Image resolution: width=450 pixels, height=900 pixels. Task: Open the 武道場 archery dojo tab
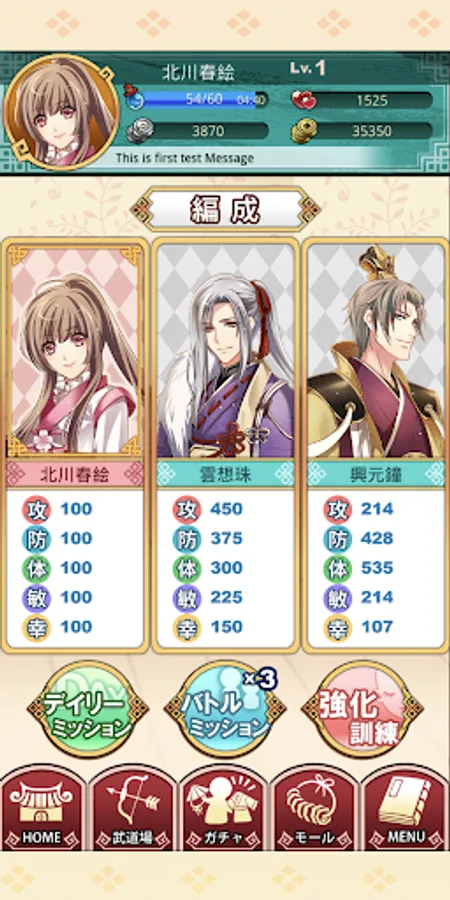tap(133, 809)
